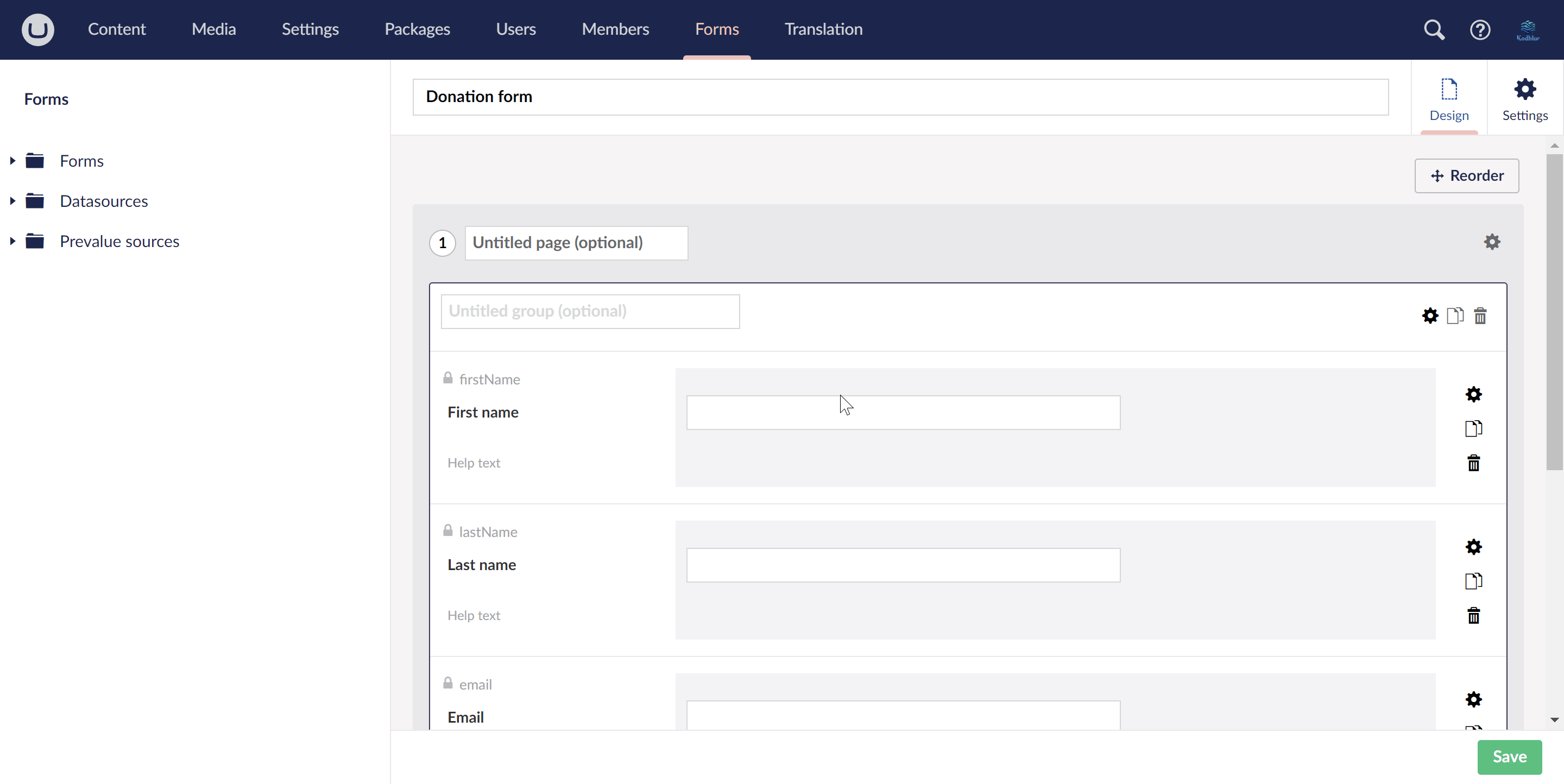This screenshot has width=1564, height=784.
Task: Open First name field settings gear
Action: 1473,394
